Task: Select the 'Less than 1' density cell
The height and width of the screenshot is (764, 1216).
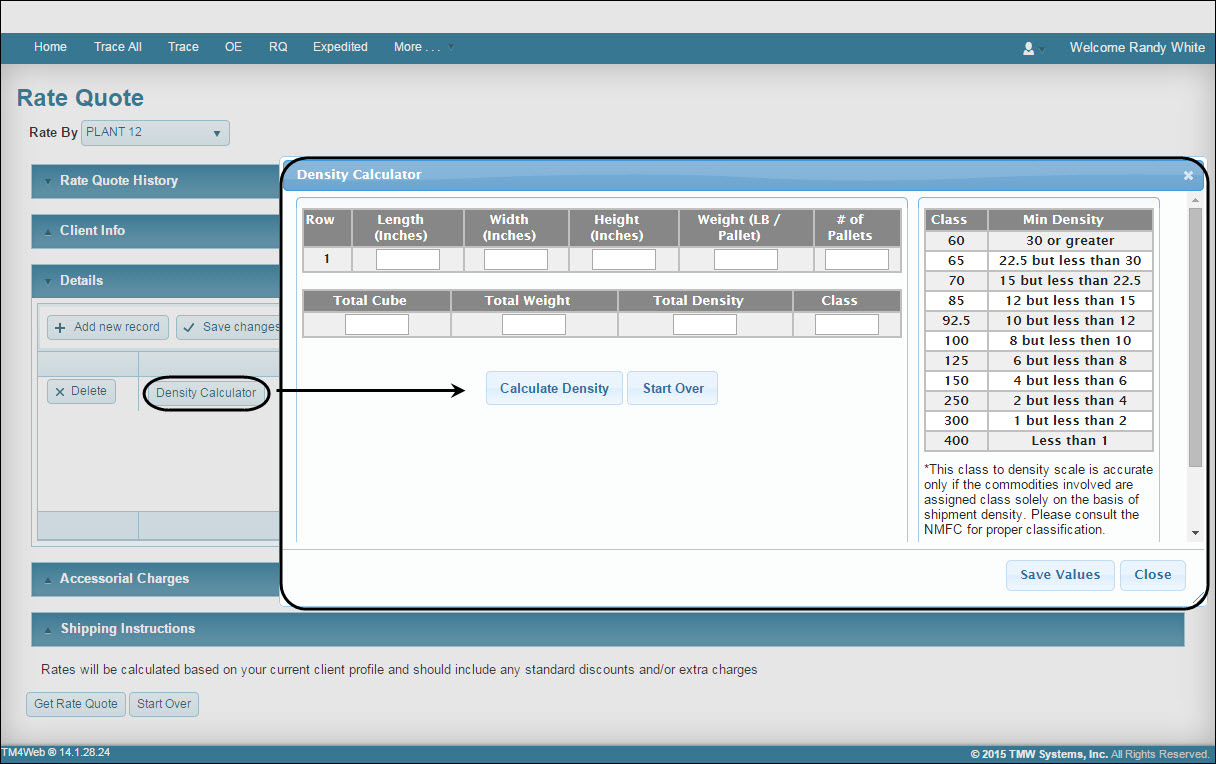Action: pos(1070,441)
